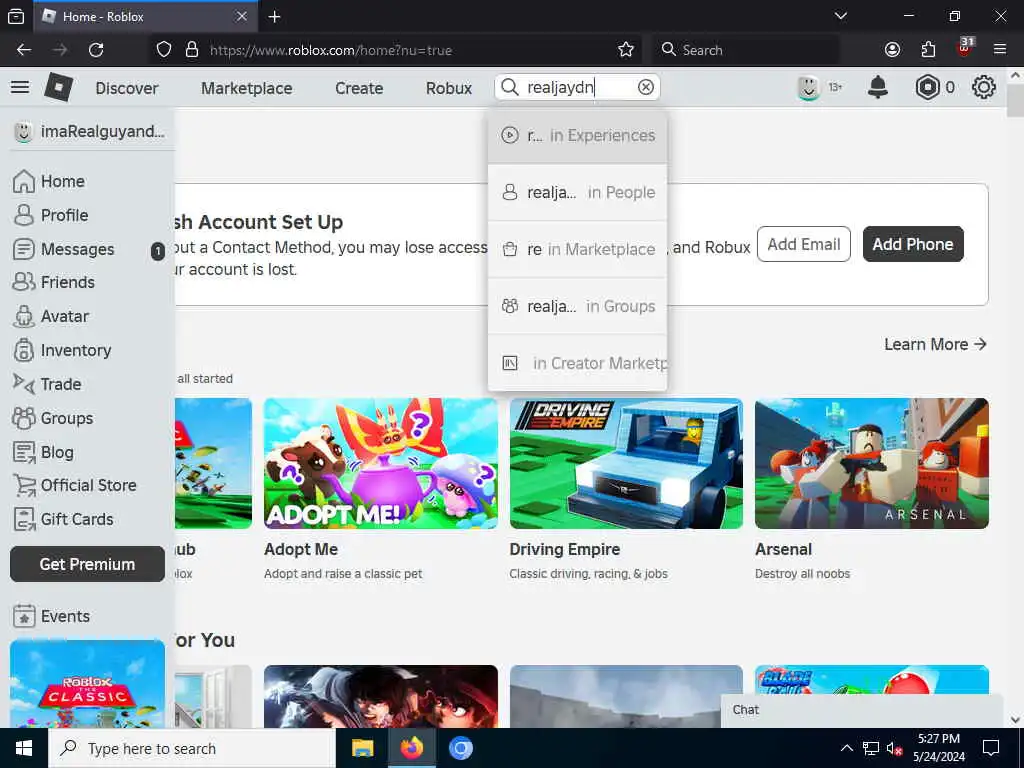This screenshot has width=1024, height=768.
Task: Click the Get Premium button
Action: (87, 564)
